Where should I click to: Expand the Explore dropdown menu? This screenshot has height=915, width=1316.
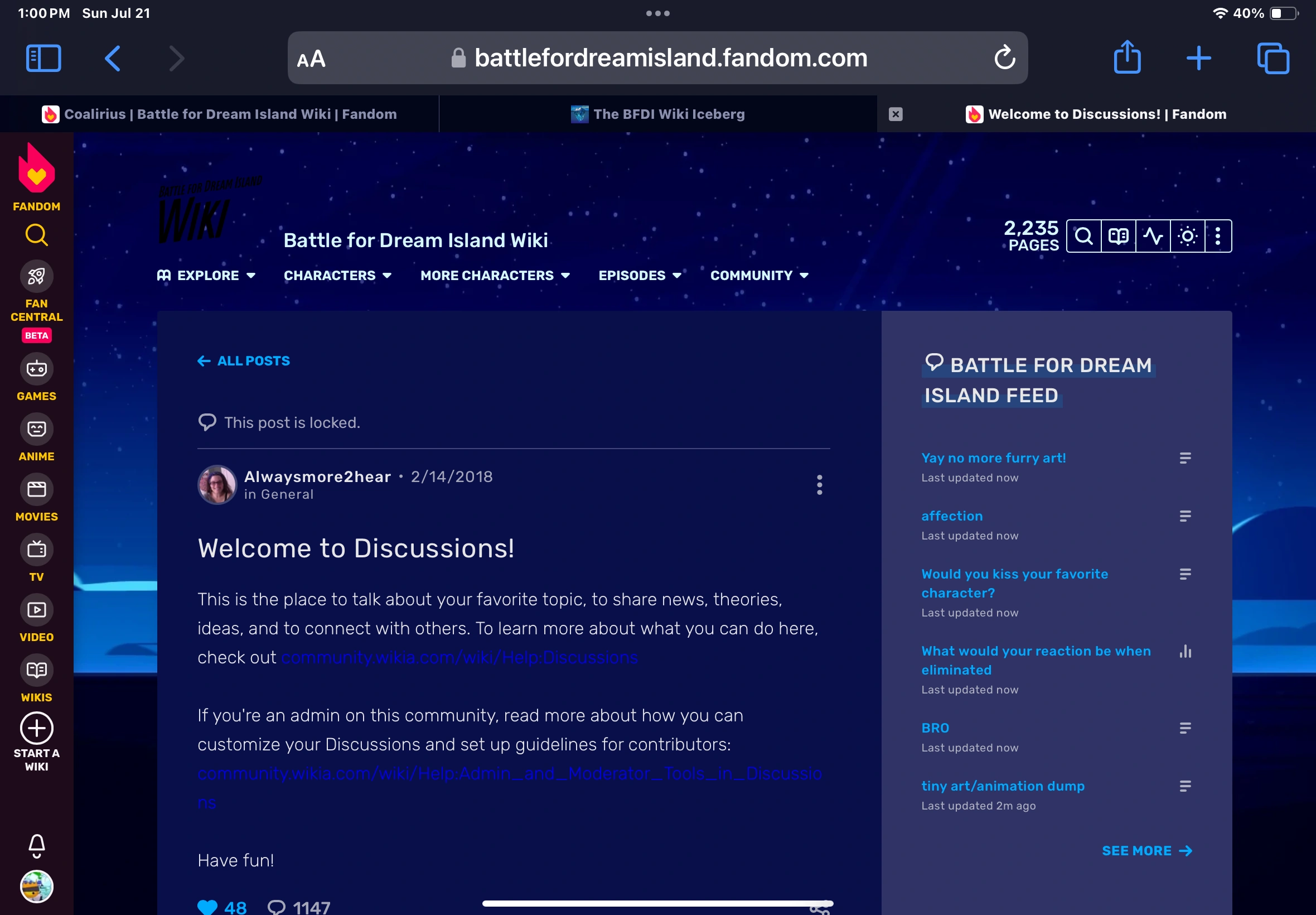point(207,275)
